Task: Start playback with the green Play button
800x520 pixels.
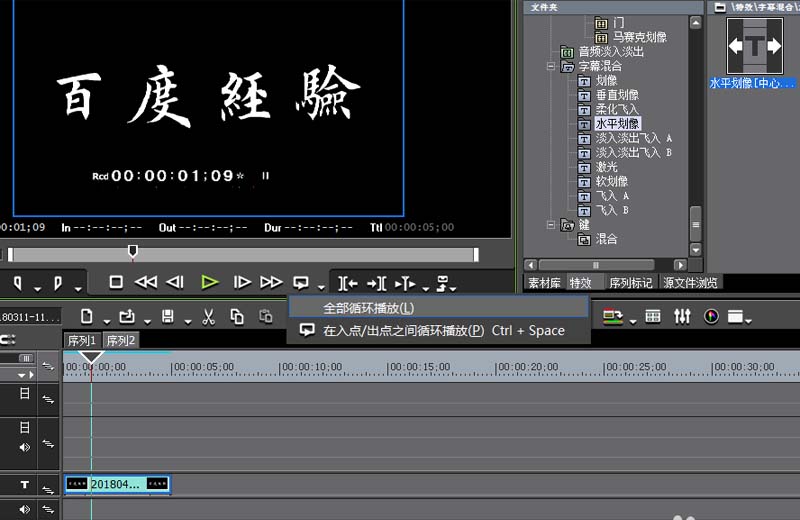Action: click(209, 282)
